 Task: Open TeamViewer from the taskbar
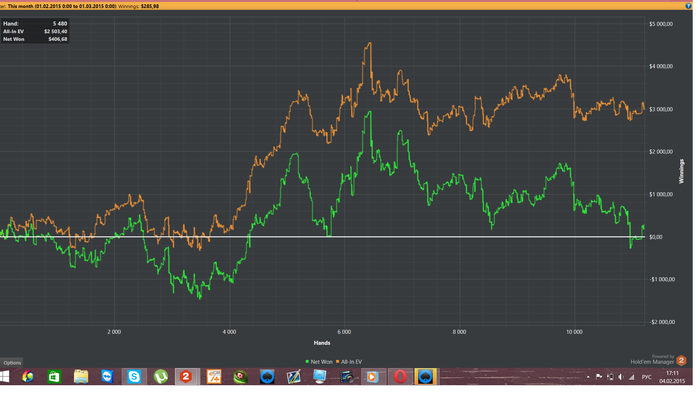107,377
